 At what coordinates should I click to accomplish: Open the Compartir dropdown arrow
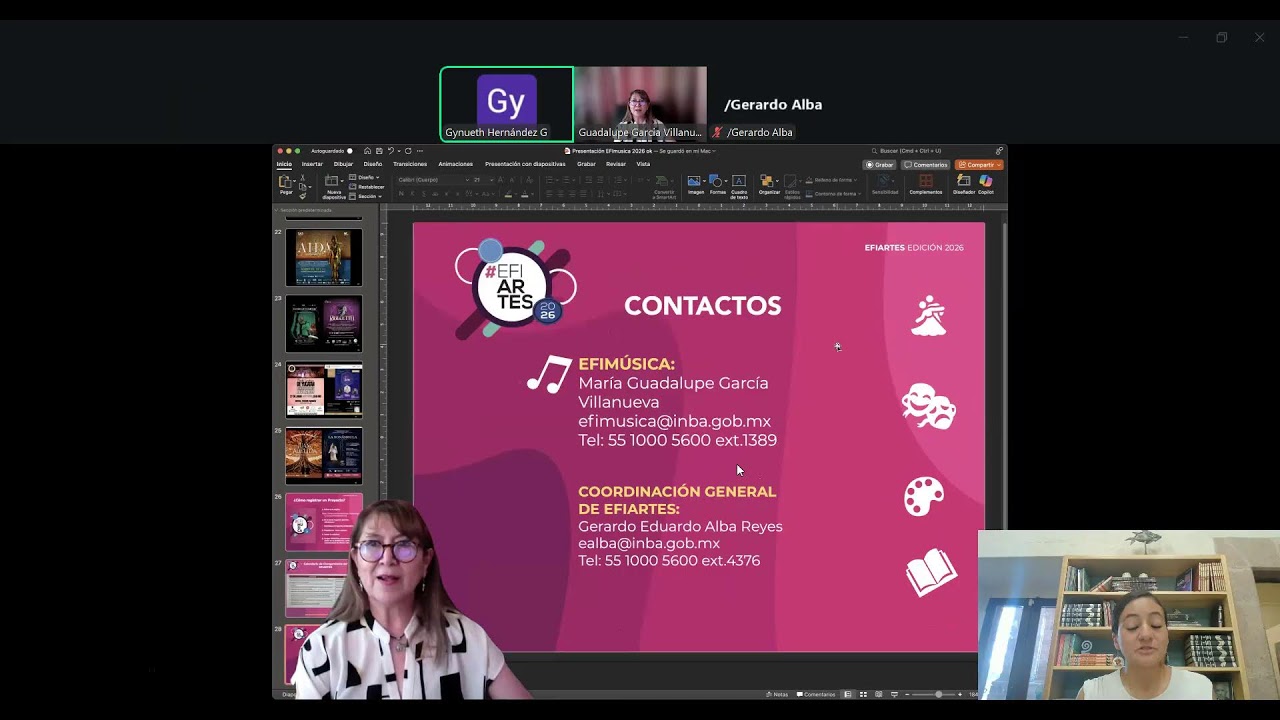998,165
